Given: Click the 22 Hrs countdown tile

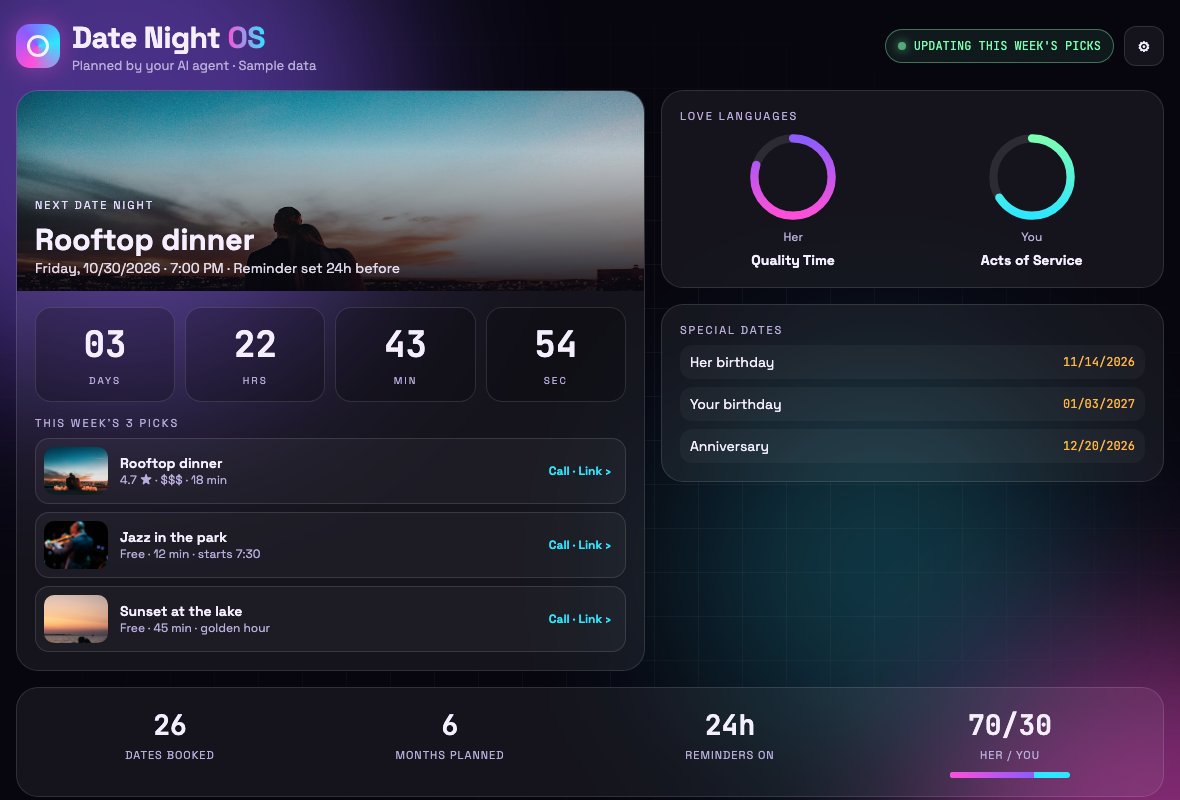Looking at the screenshot, I should pyautogui.click(x=254, y=354).
